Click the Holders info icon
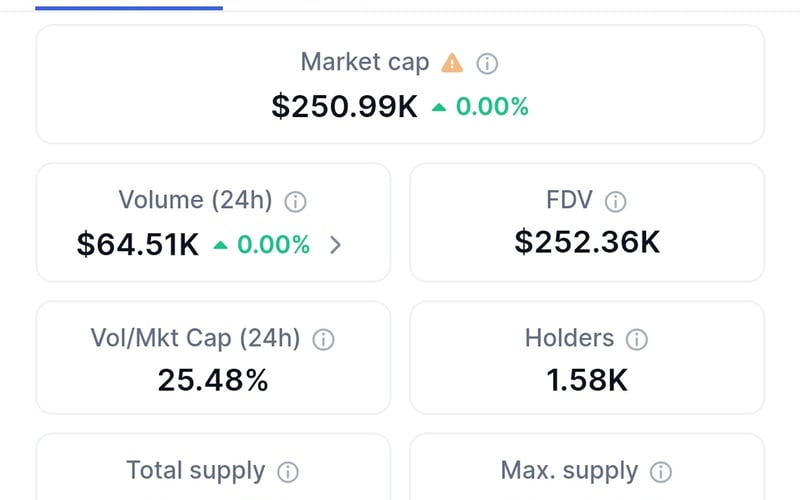This screenshot has width=800, height=500. tap(637, 339)
